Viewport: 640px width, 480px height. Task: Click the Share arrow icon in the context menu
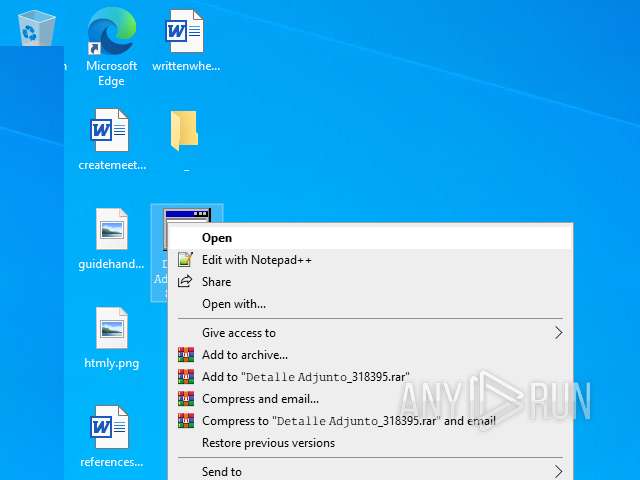pos(185,282)
